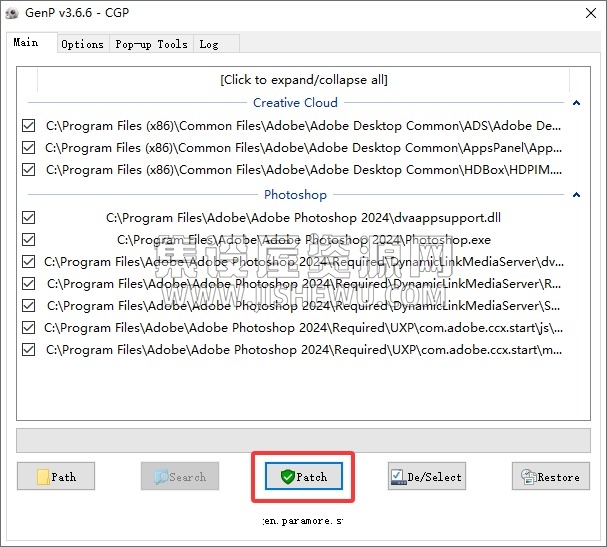Toggle checkbox for DynamicLinkMediaServer\dv... file

[x=29, y=262]
